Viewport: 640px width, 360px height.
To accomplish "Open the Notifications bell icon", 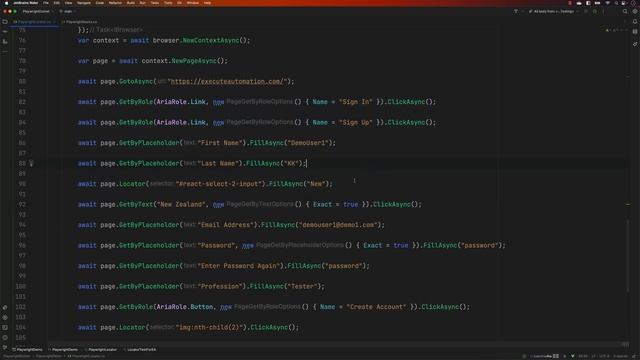I will 635,22.
